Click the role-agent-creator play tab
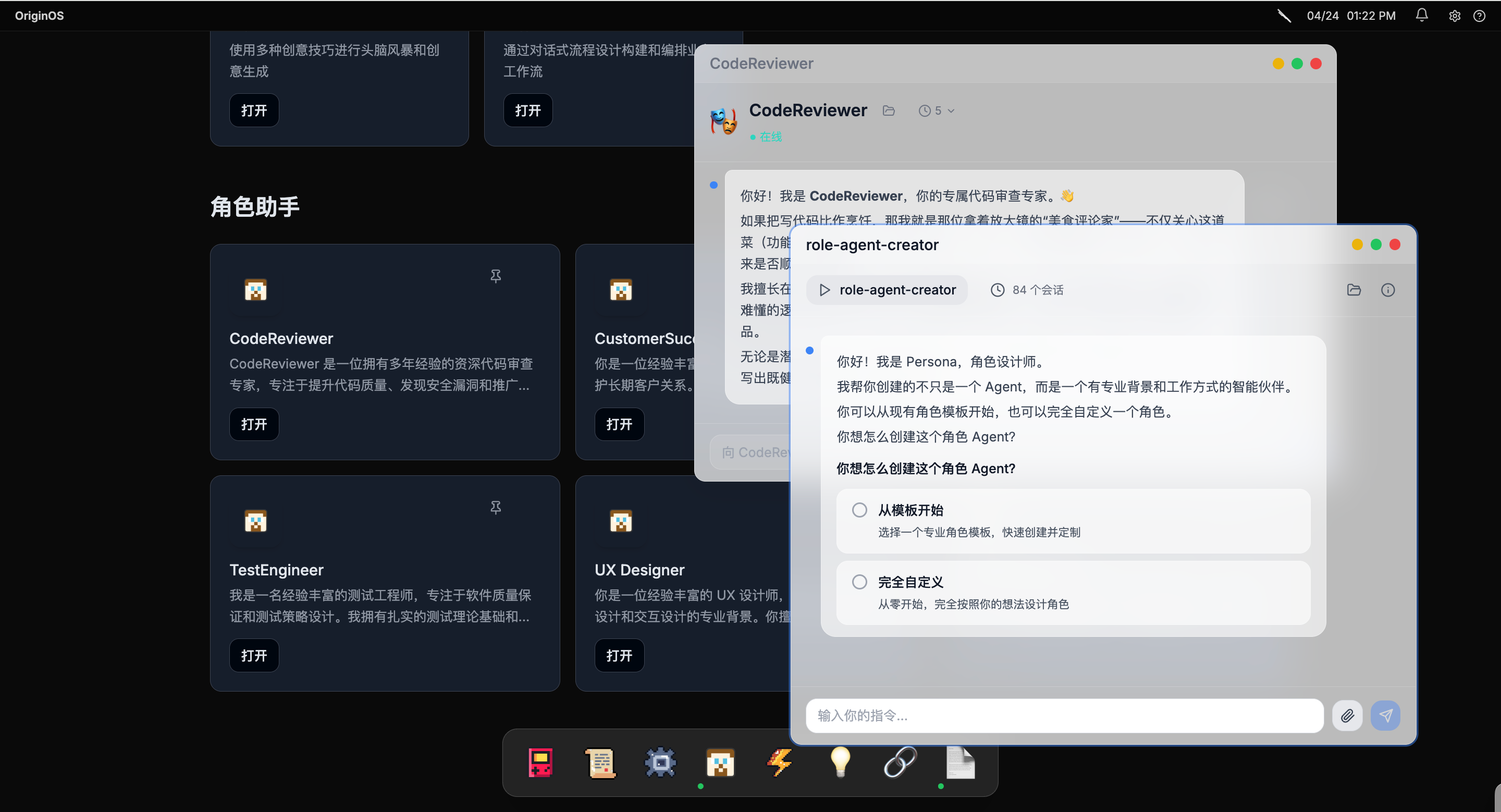 (x=887, y=289)
